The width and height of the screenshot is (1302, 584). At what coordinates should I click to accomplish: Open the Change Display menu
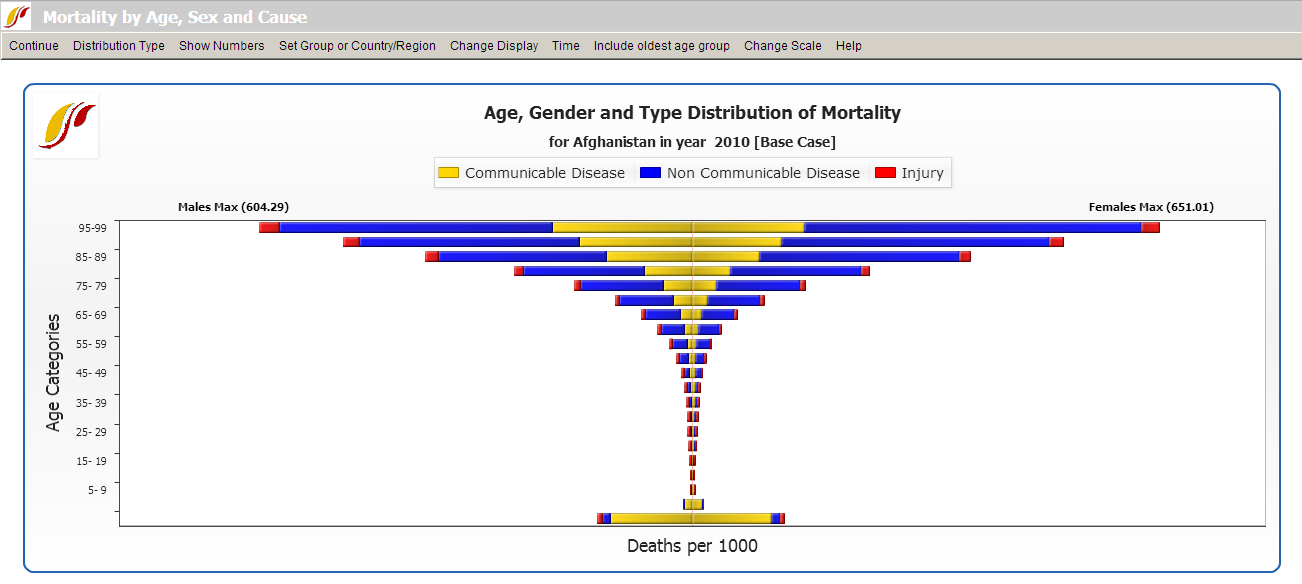[493, 45]
